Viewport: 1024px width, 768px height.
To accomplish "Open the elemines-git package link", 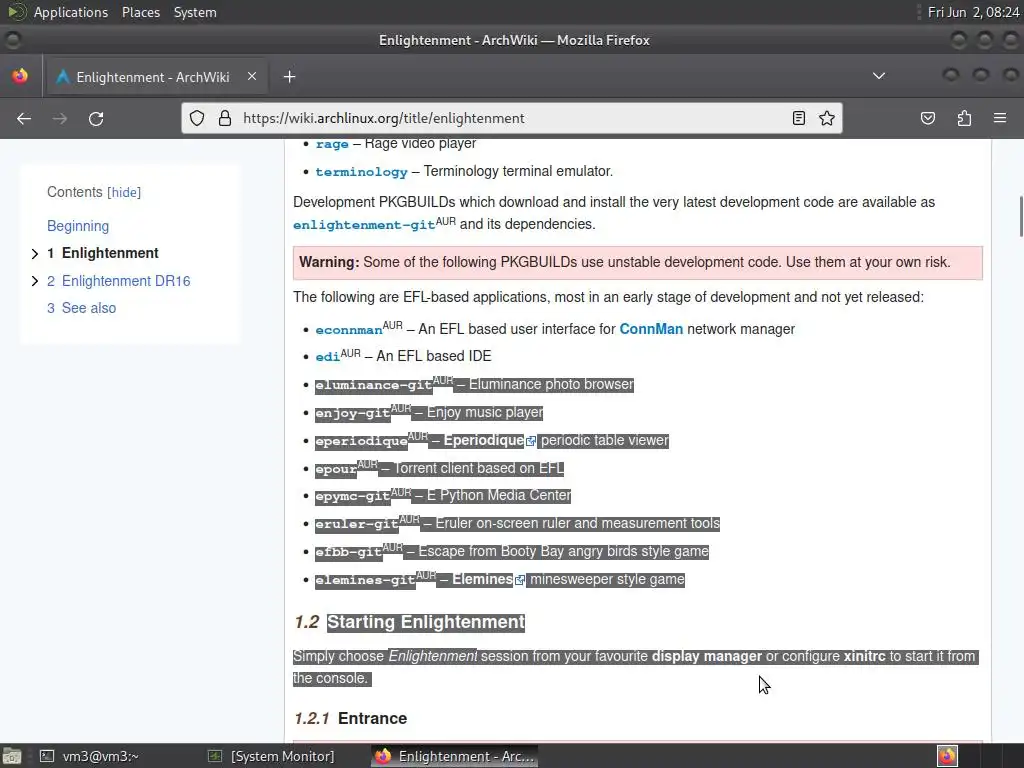I will [x=365, y=580].
